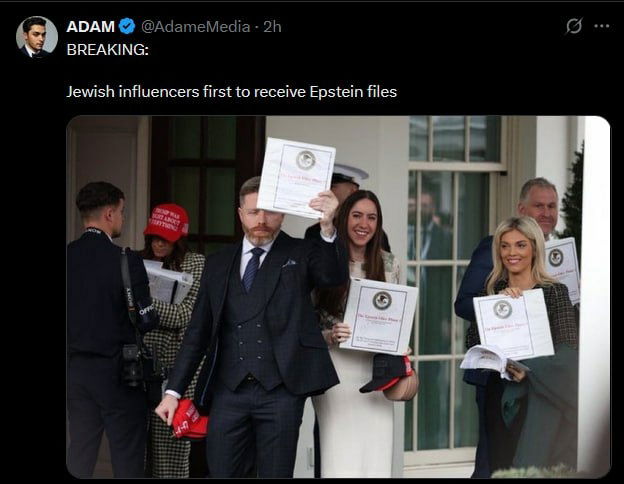The height and width of the screenshot is (484, 624).
Task: Open the poster's profile picture avatar
Action: point(37,37)
